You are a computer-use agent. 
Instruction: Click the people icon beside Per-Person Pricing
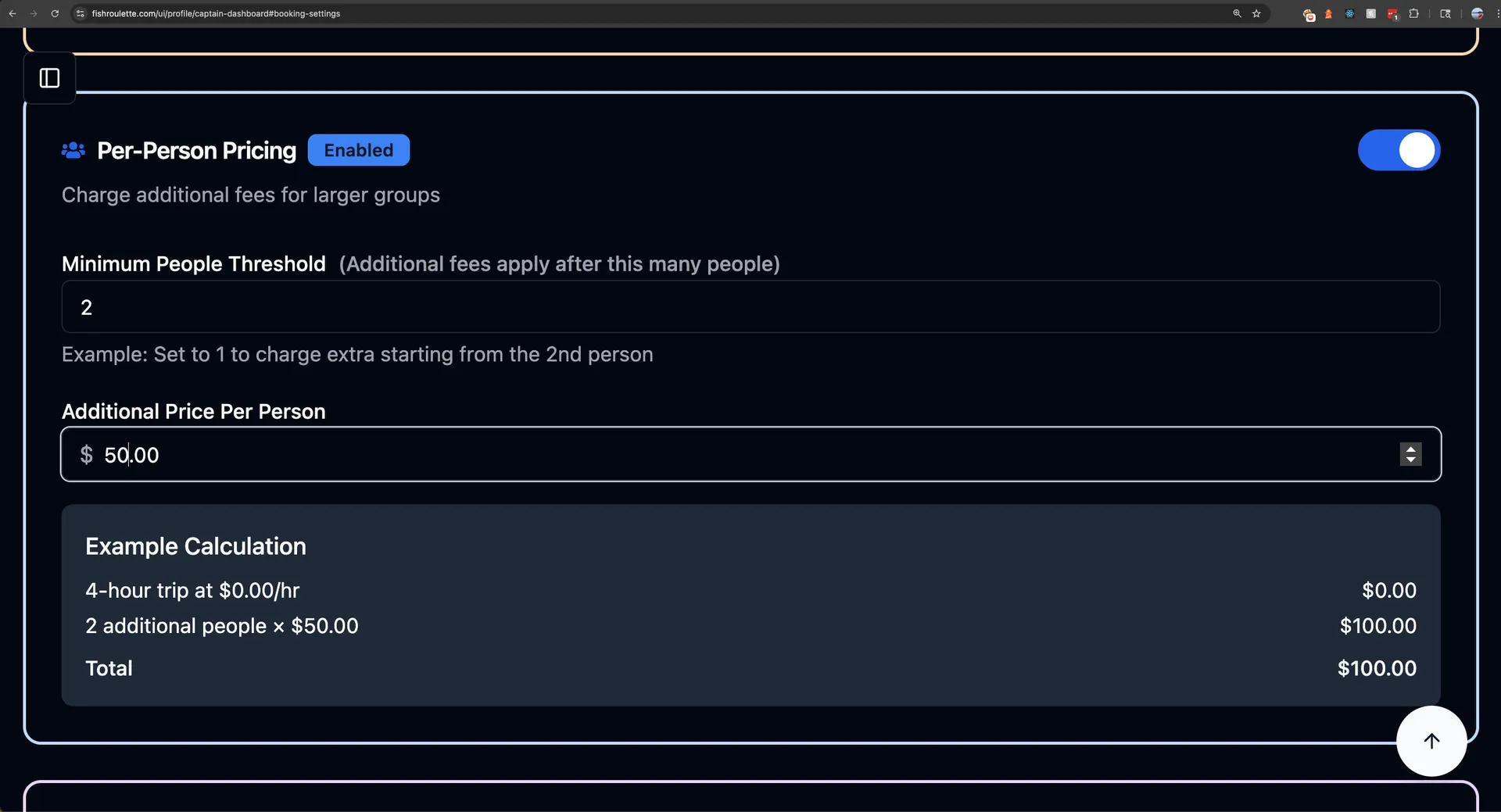pyautogui.click(x=73, y=150)
